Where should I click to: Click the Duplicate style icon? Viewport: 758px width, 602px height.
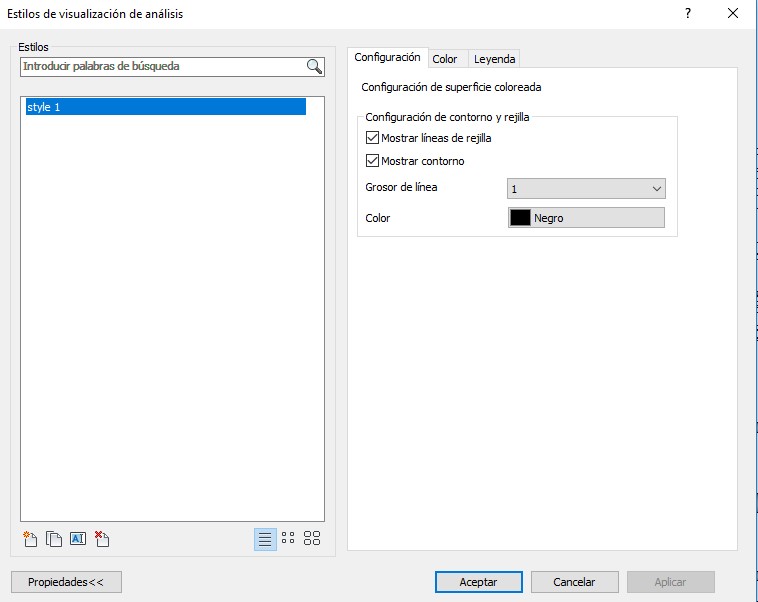tap(54, 539)
